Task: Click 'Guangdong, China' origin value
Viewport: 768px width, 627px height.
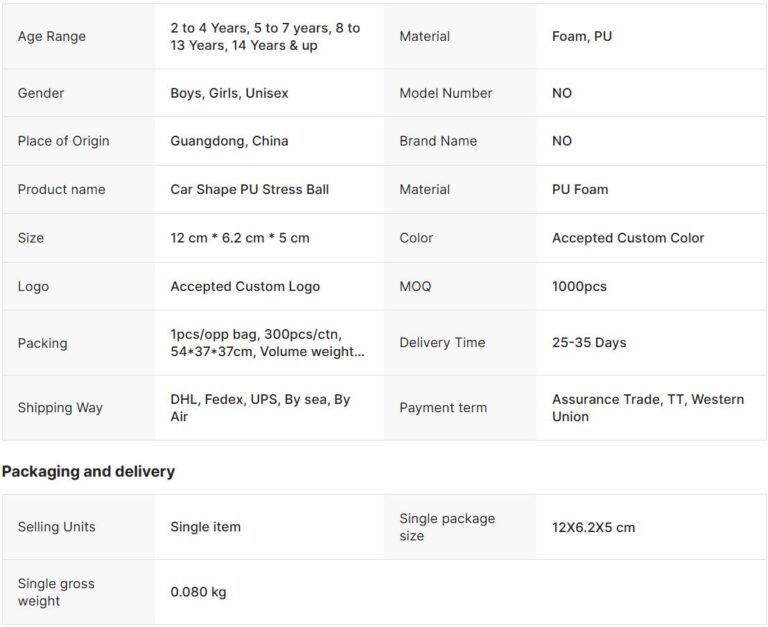Action: click(x=229, y=141)
